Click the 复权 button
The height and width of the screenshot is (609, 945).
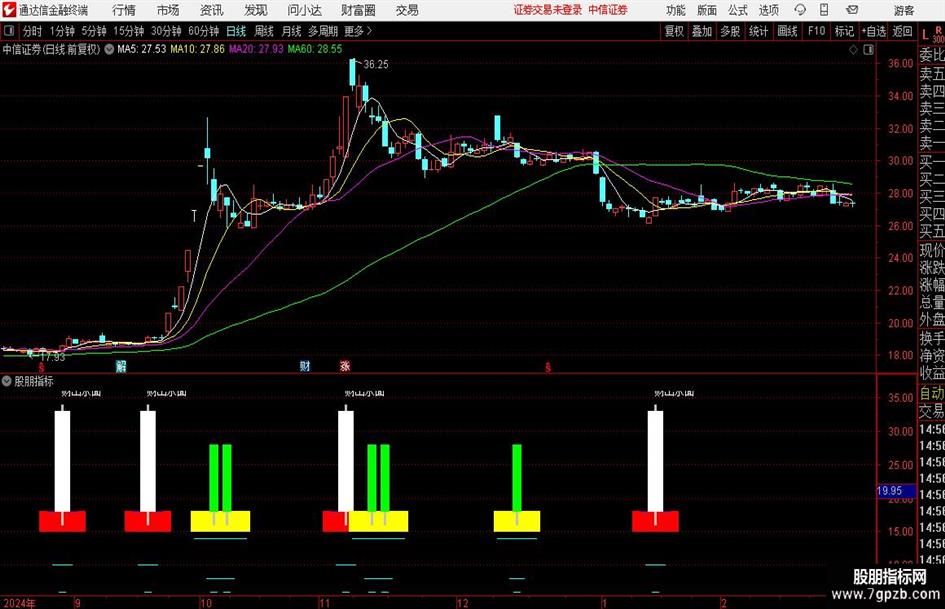click(674, 31)
